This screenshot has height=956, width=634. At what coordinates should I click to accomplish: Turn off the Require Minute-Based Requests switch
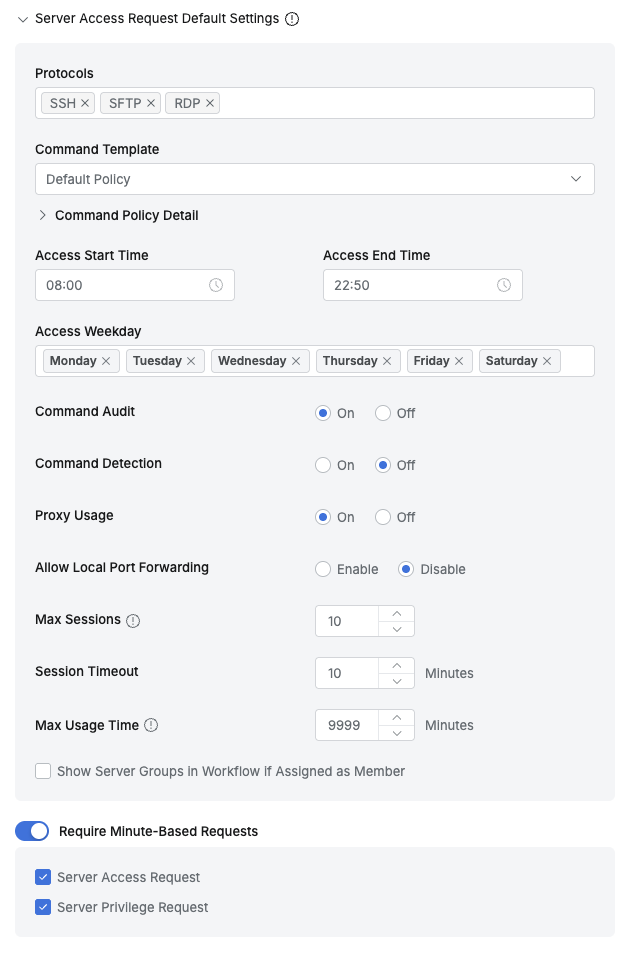(x=32, y=831)
